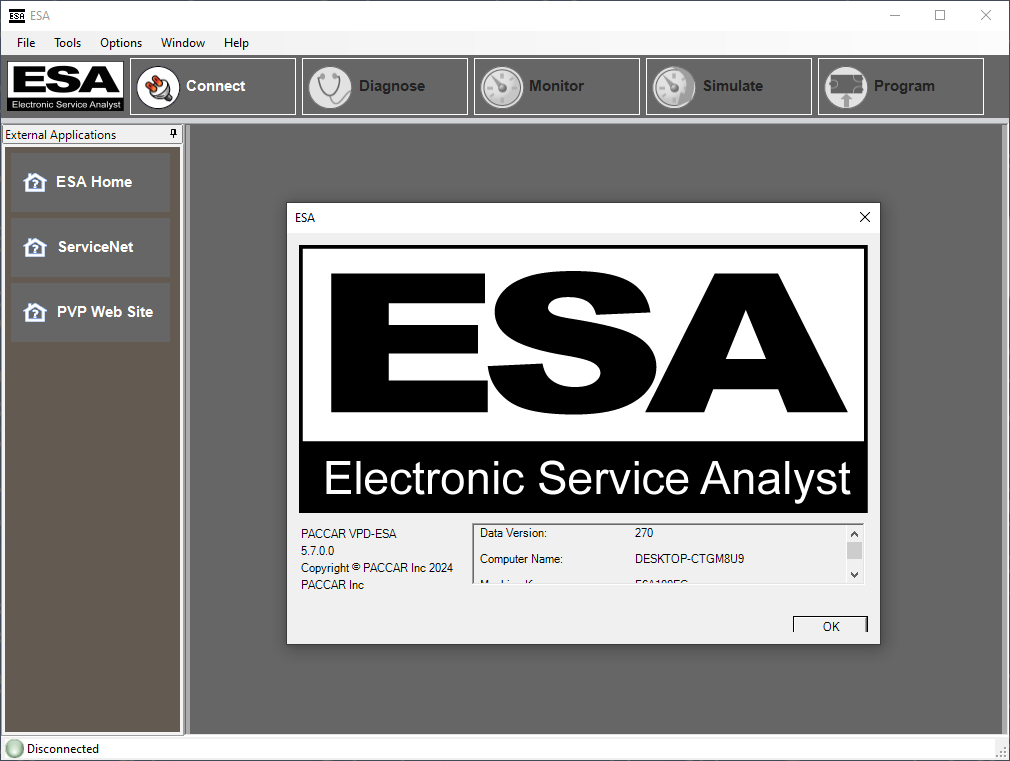The height and width of the screenshot is (761, 1010).
Task: Click the Diagnose label
Action: [392, 86]
